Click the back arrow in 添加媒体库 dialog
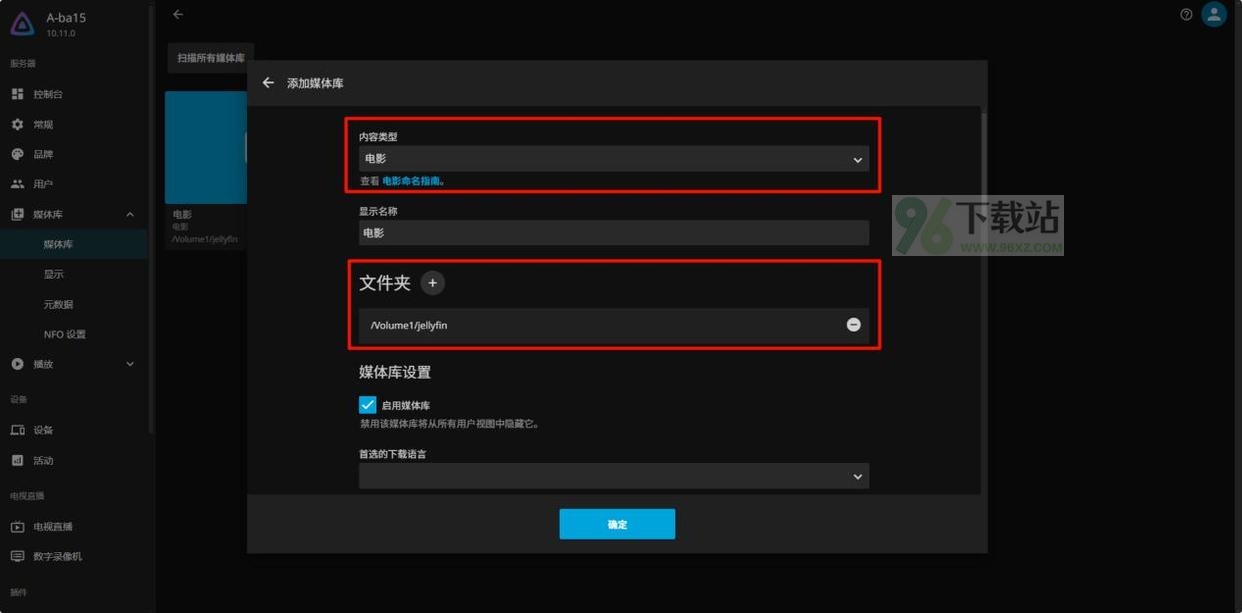Image resolution: width=1242 pixels, height=613 pixels. click(x=268, y=83)
